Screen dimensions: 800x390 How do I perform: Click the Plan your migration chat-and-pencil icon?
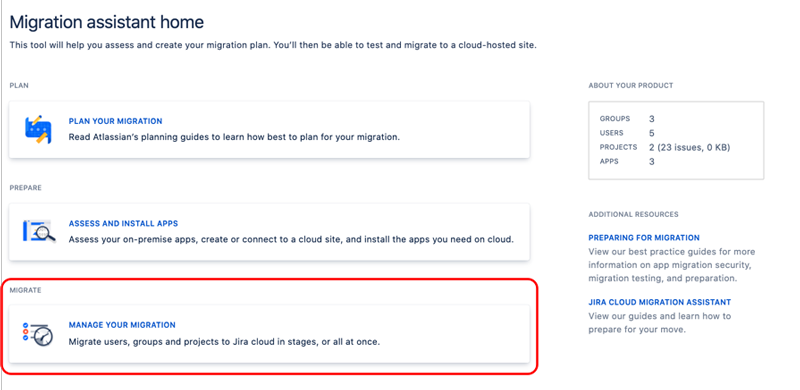38,130
